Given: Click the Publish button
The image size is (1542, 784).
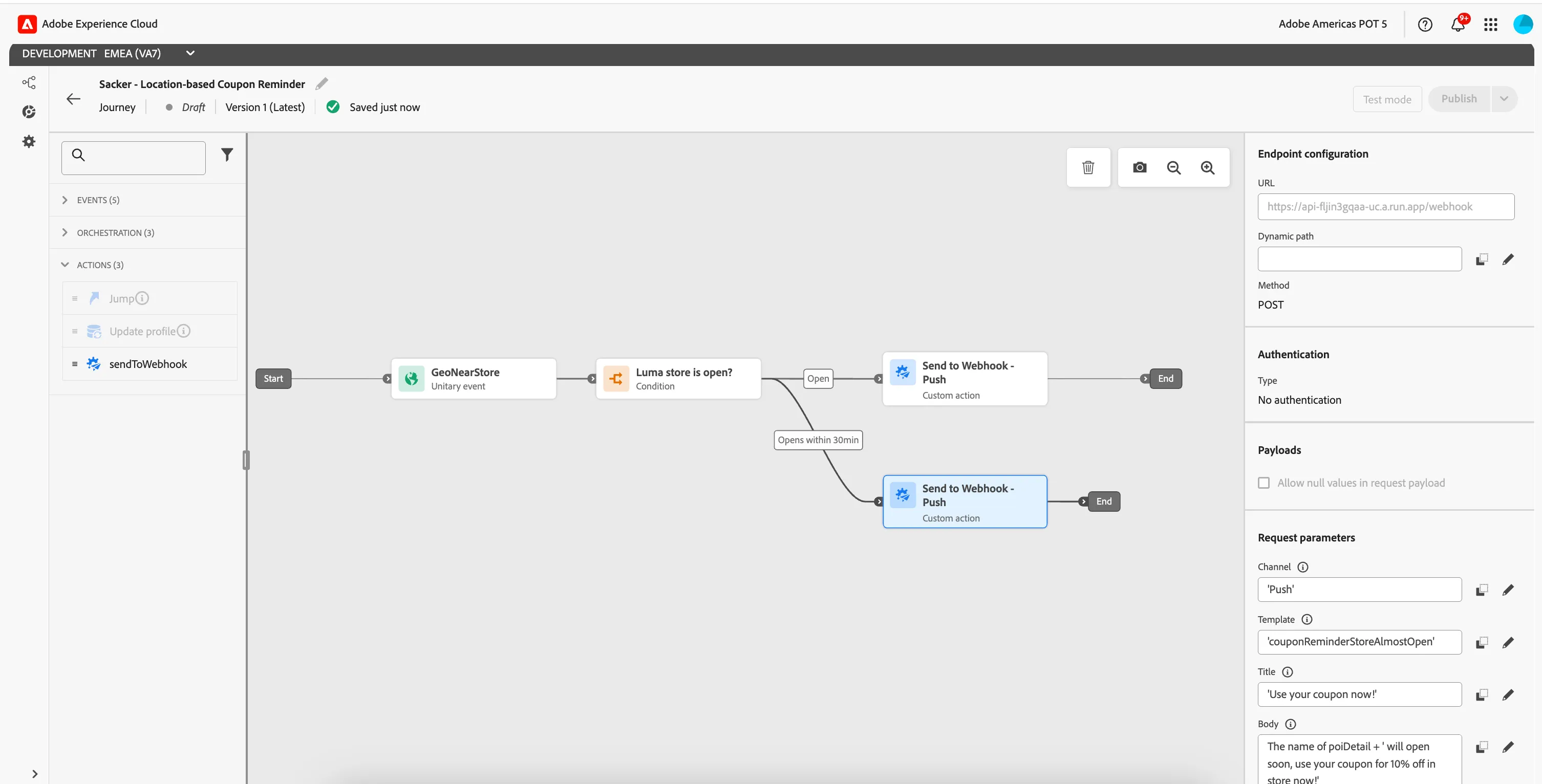Looking at the screenshot, I should pyautogui.click(x=1459, y=99).
